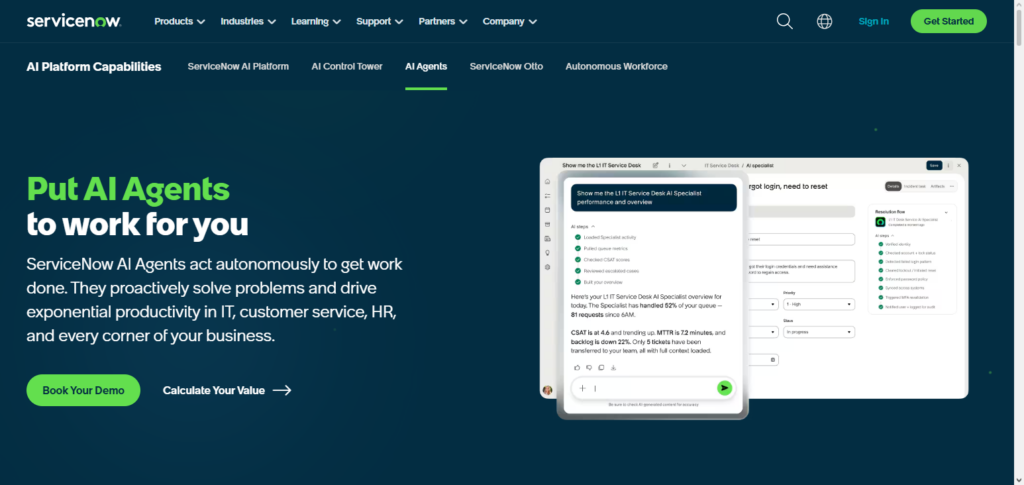Collapse the Resolution flow panel chevron
Image resolution: width=1024 pixels, height=485 pixels.
946,212
